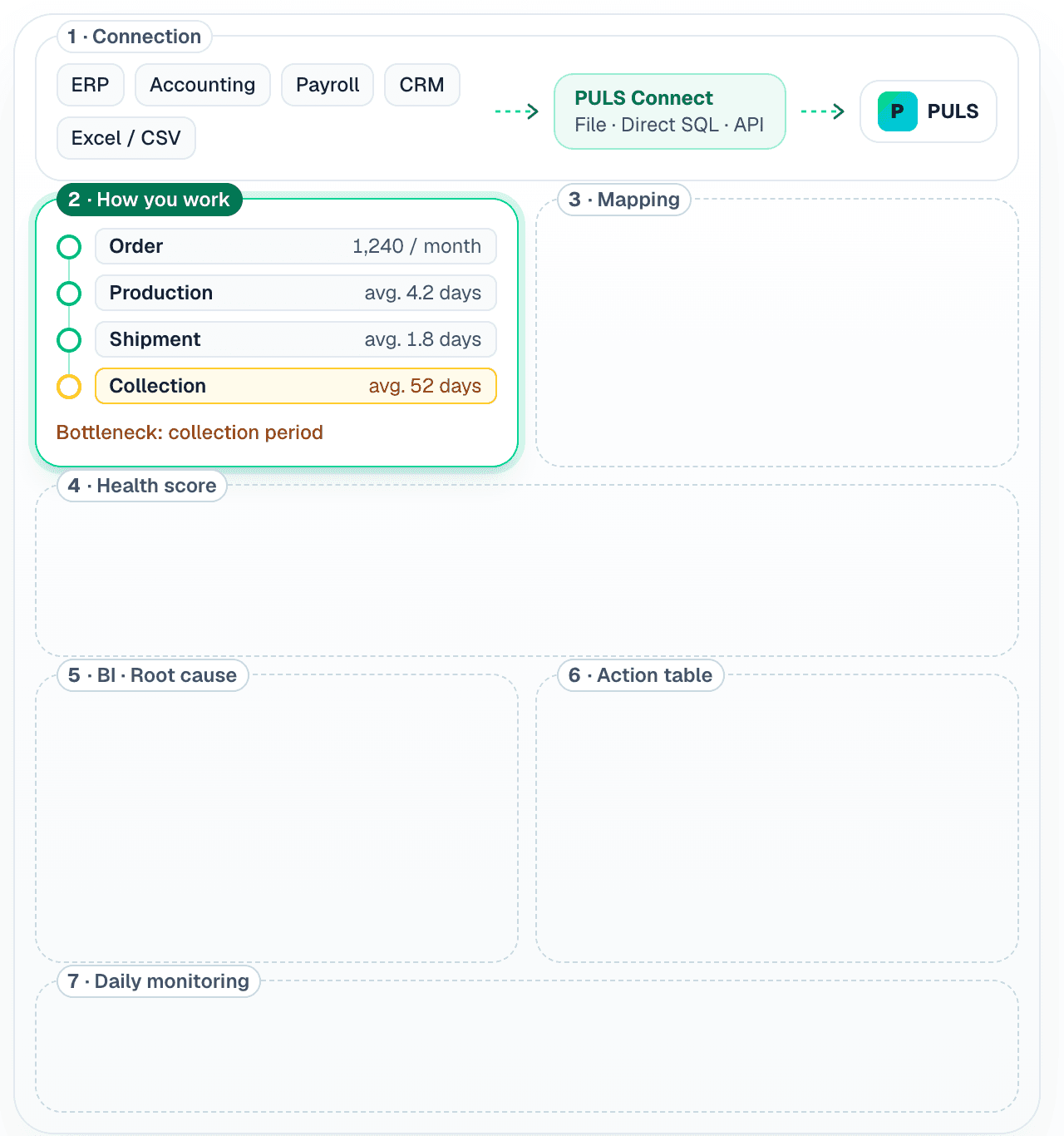Click the "1,240 / month" value
Screen dimensions: 1064x1136
tap(417, 246)
